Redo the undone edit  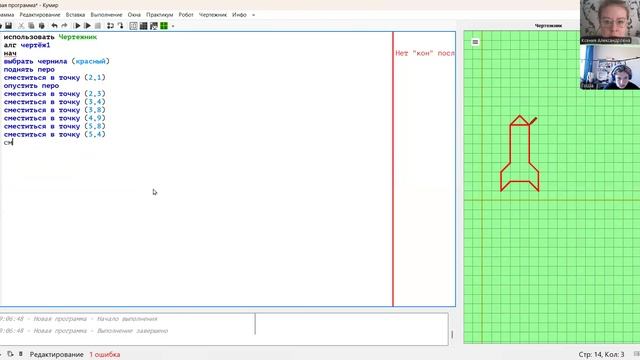64,26
